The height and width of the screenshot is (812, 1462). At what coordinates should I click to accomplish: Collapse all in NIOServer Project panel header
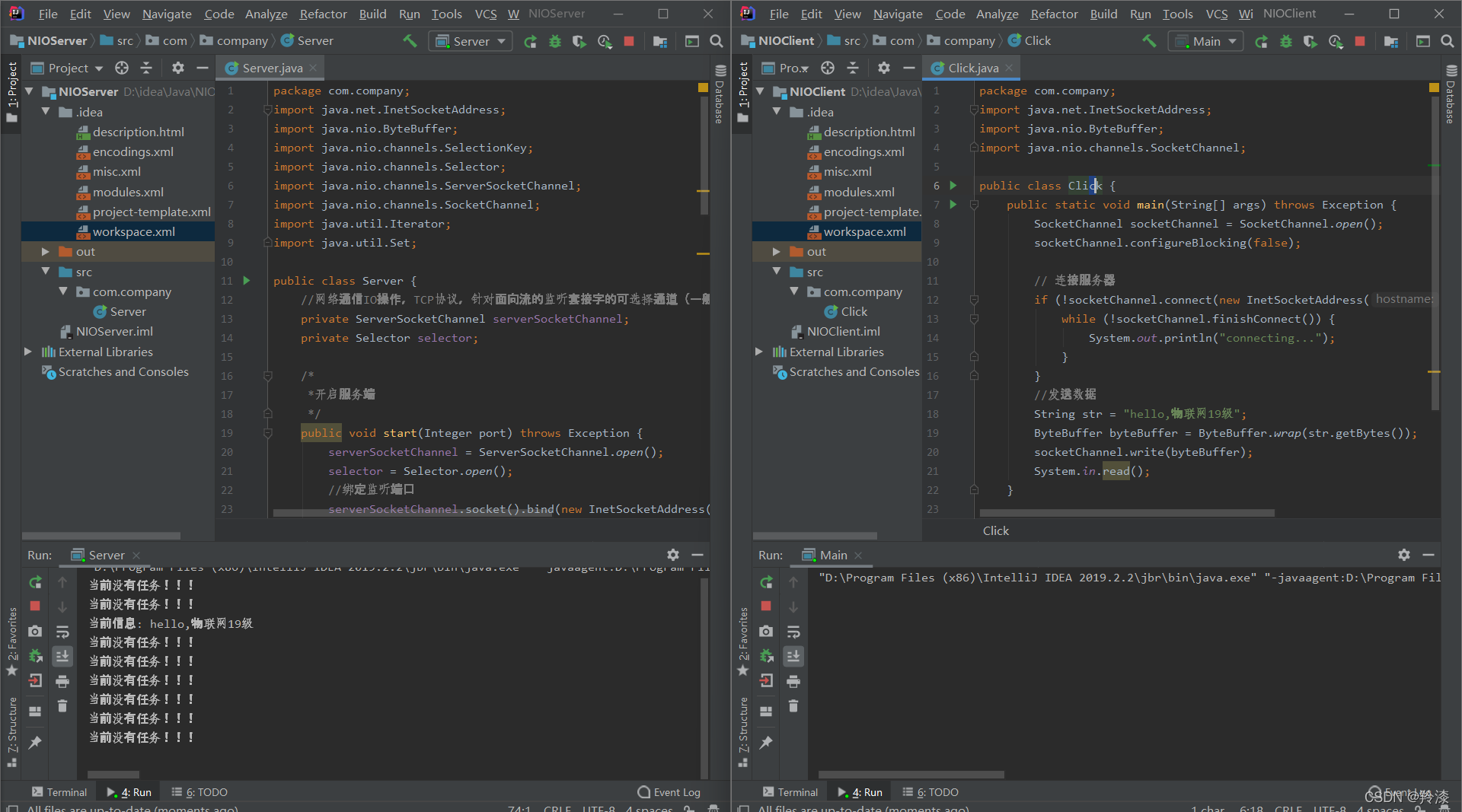point(146,68)
